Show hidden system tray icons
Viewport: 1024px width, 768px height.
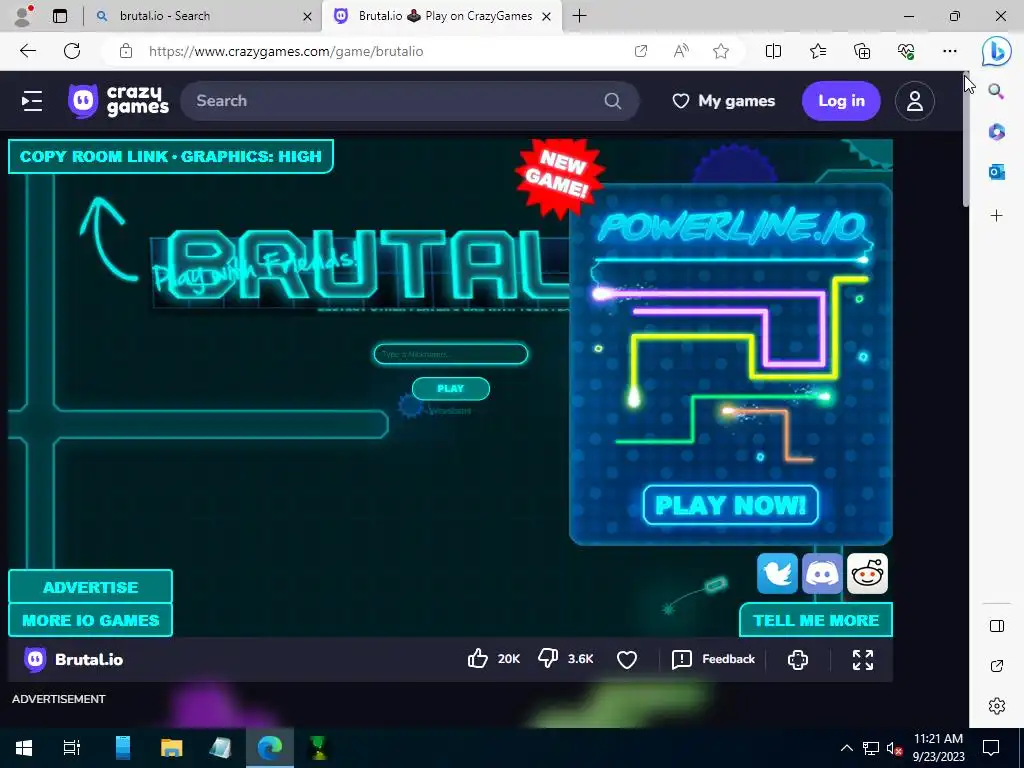coord(846,748)
